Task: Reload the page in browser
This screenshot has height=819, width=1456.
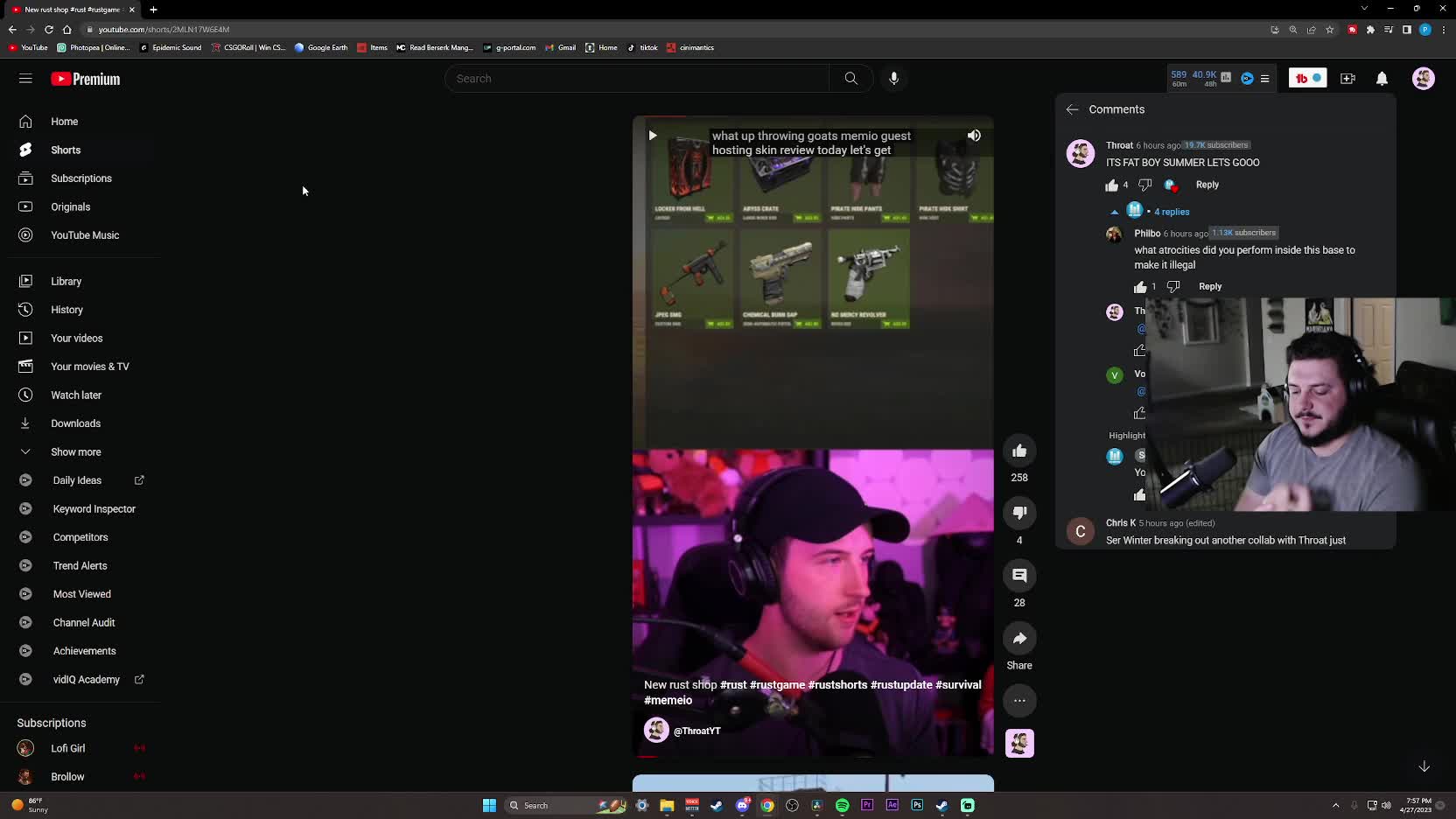Action: (x=49, y=30)
